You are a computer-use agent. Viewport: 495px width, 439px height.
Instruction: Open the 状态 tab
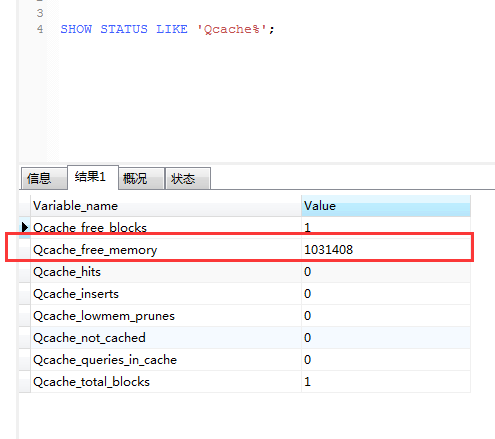click(188, 179)
